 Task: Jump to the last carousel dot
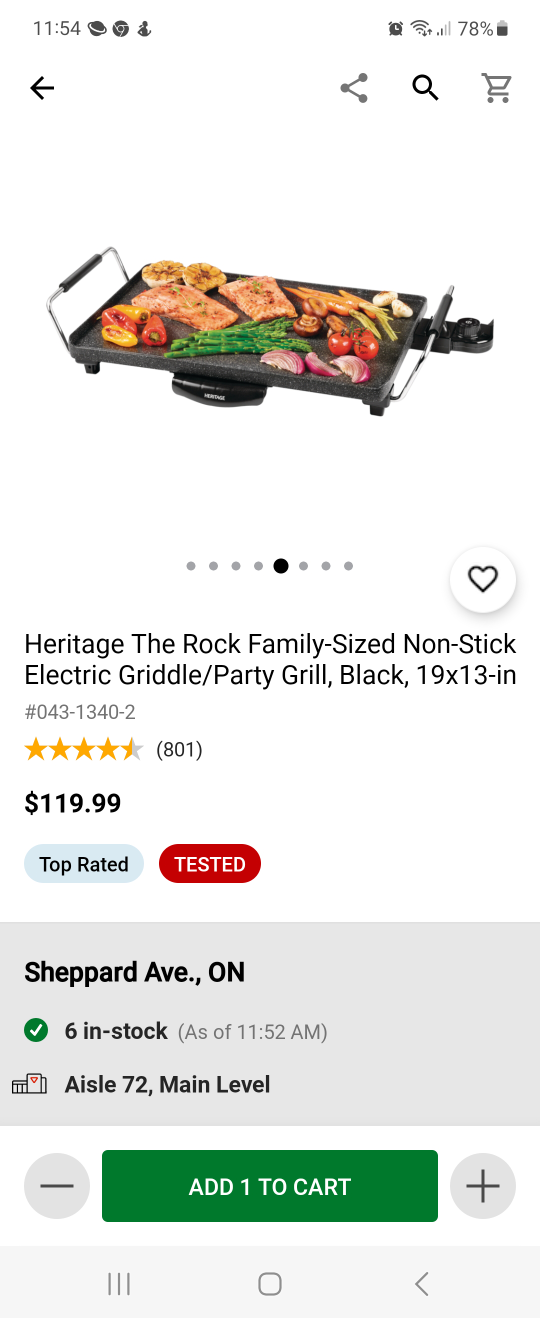coord(348,566)
